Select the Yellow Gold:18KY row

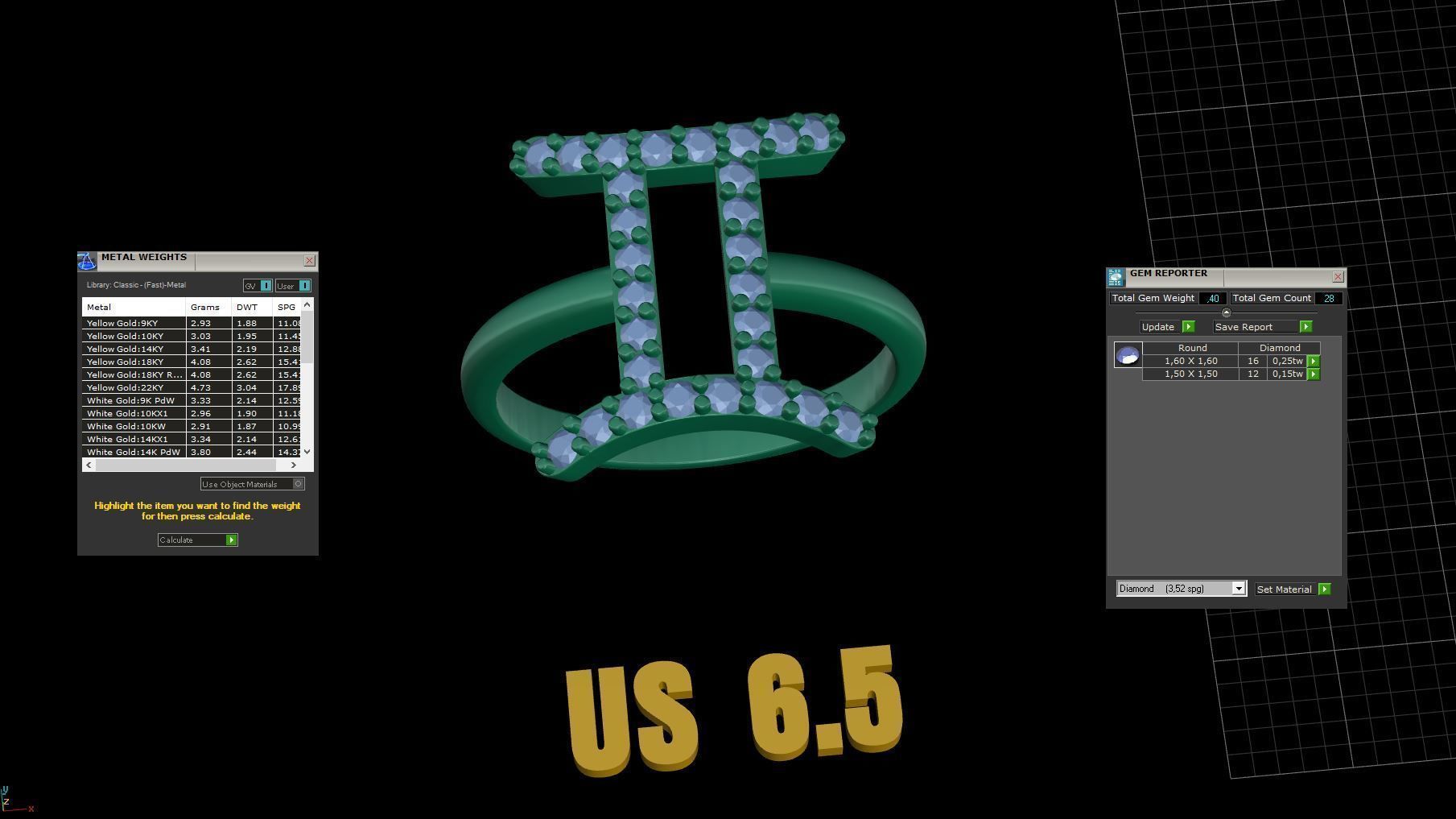coord(192,362)
